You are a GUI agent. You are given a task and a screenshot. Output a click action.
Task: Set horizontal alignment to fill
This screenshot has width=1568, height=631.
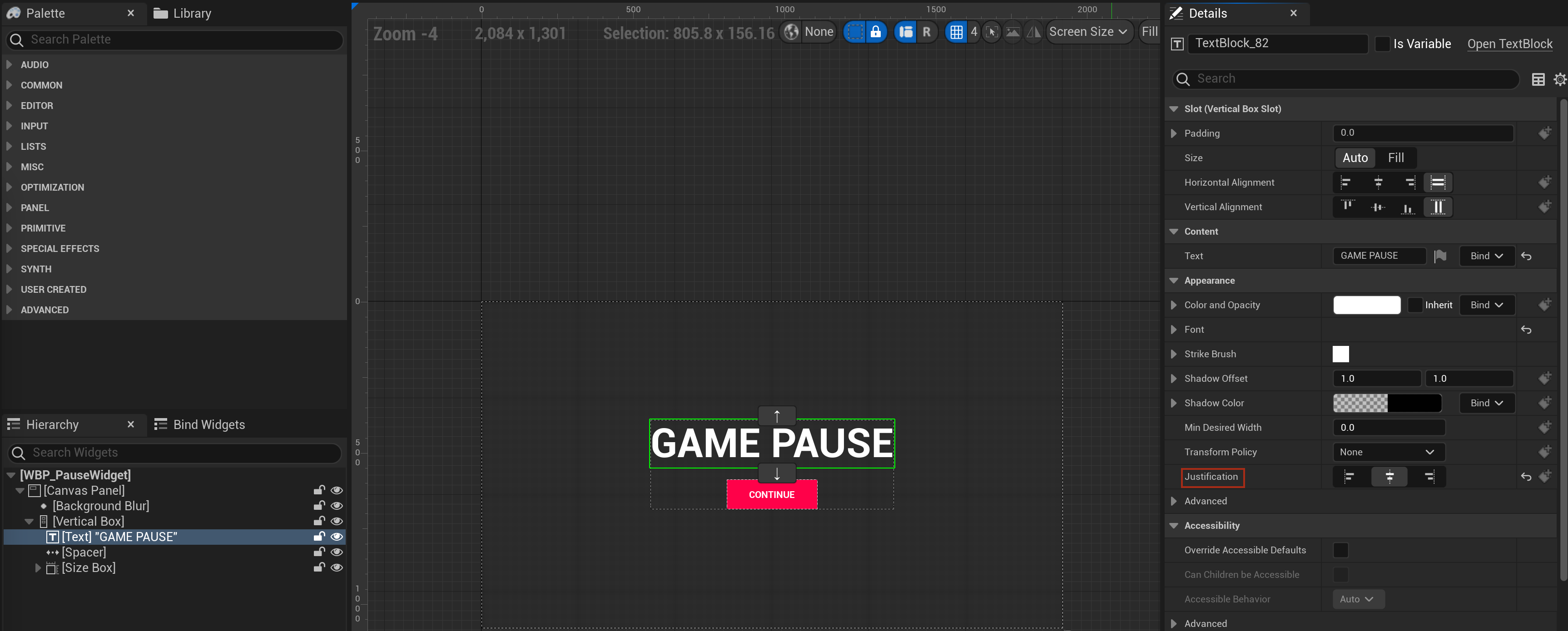point(1438,182)
